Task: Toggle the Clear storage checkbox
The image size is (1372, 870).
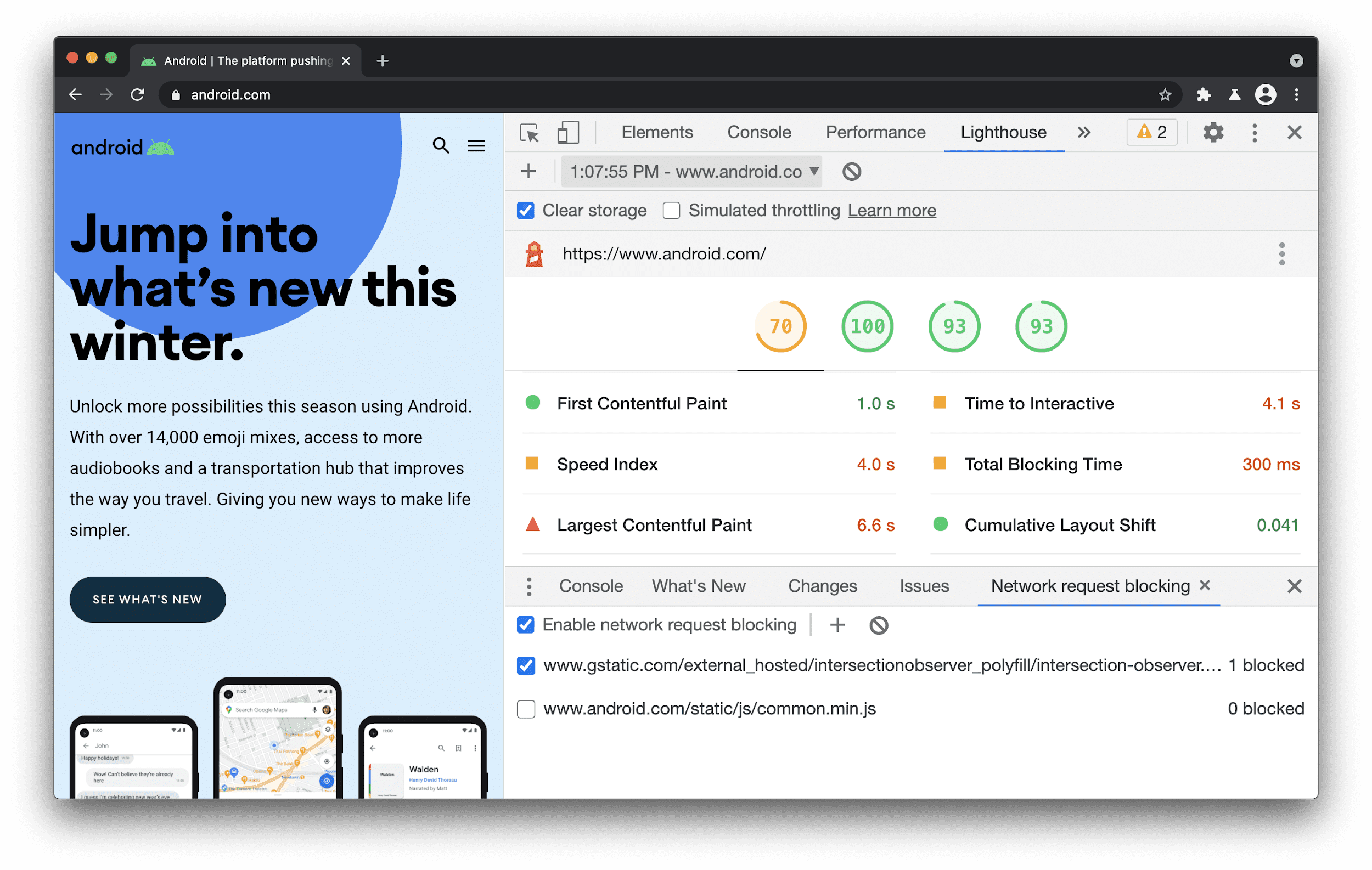Action: coord(525,211)
